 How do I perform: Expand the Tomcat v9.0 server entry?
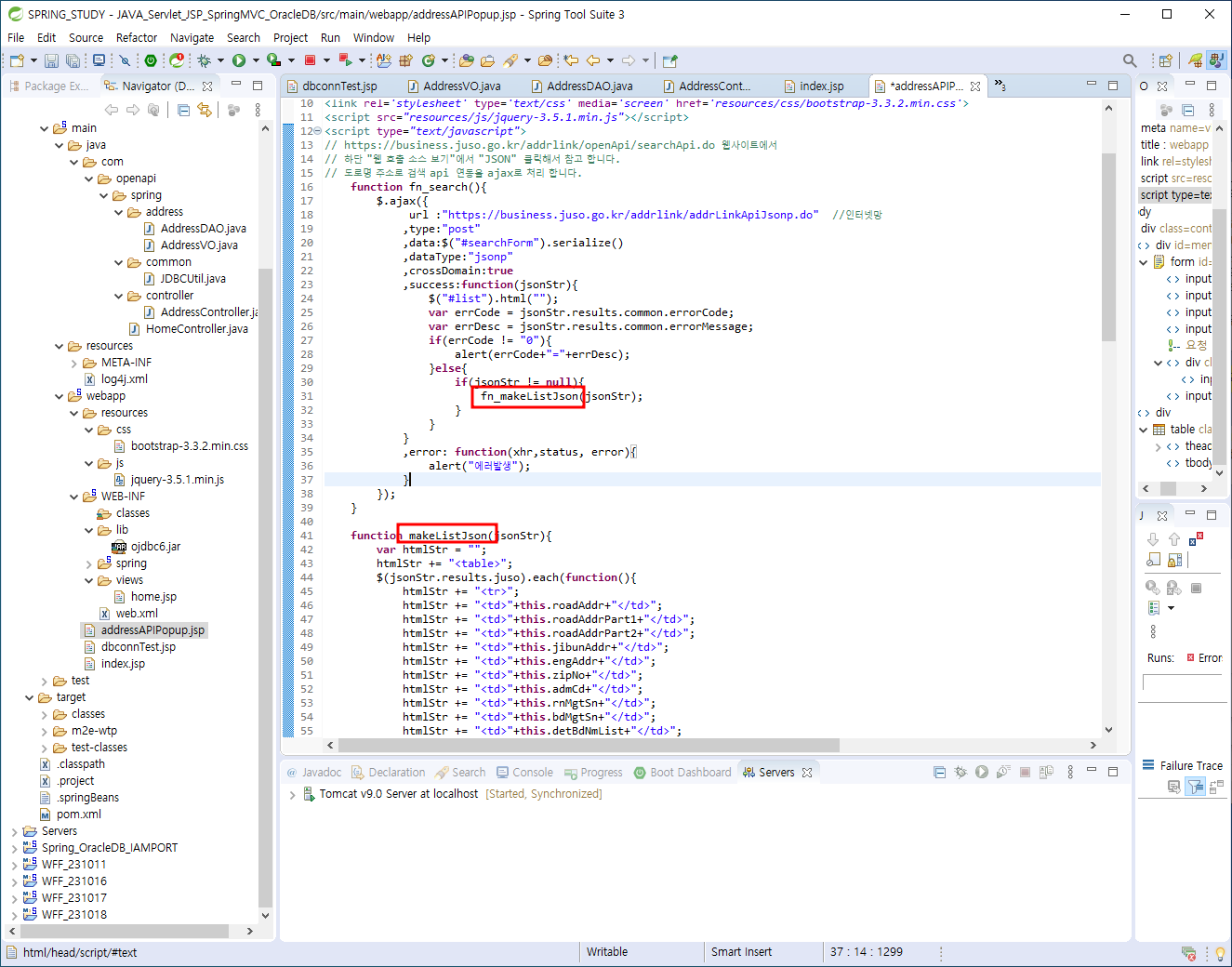click(x=292, y=794)
